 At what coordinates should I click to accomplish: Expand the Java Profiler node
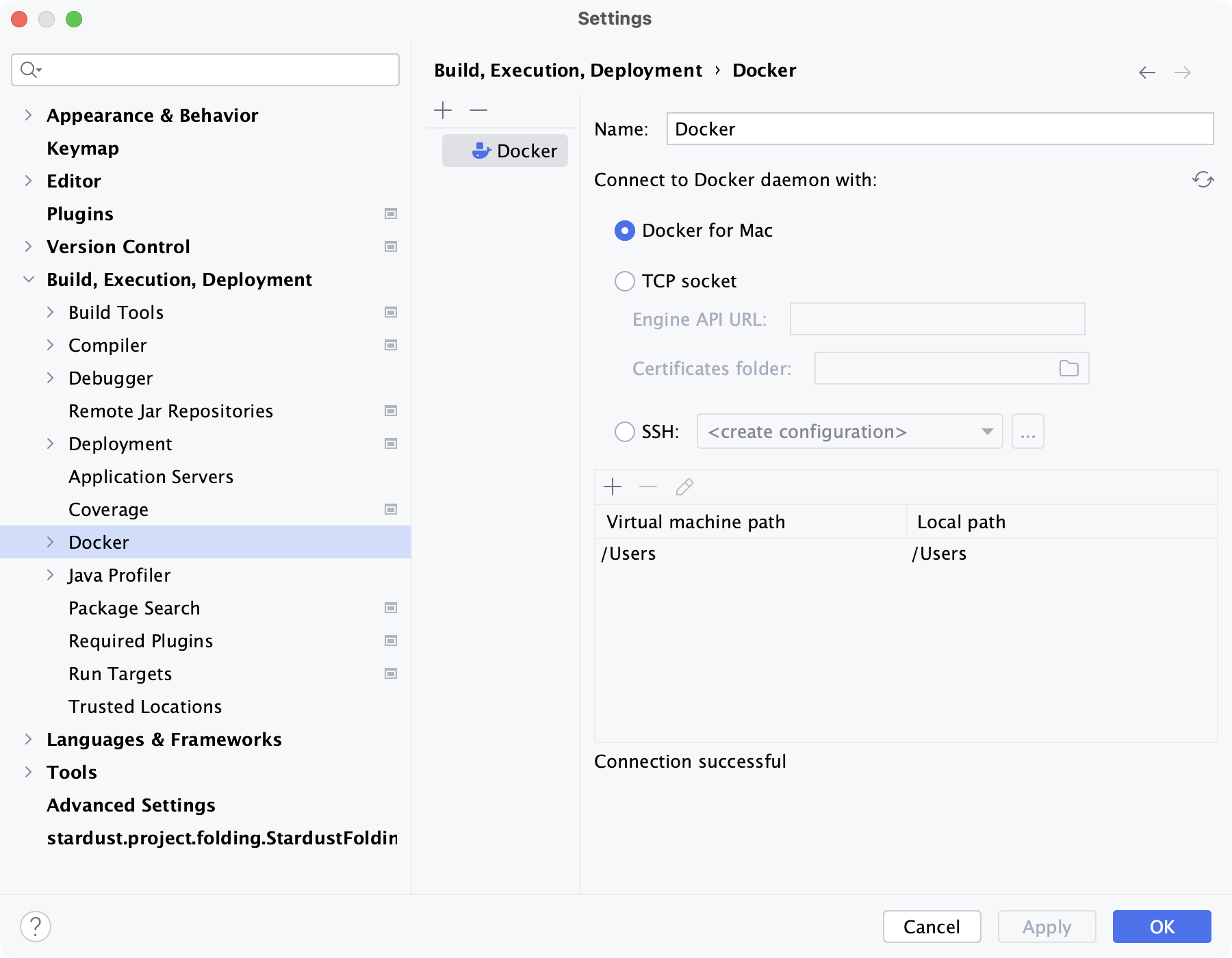tap(50, 575)
